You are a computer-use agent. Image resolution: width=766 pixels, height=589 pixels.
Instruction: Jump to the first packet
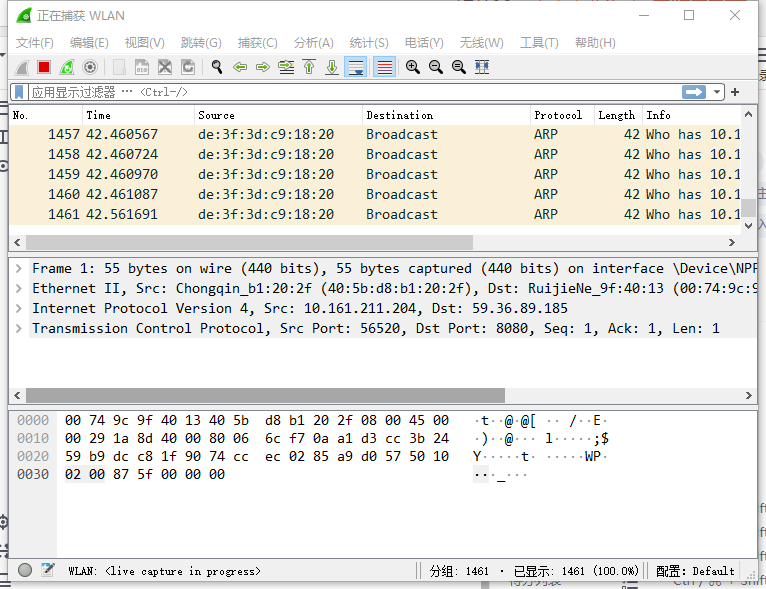pos(309,67)
